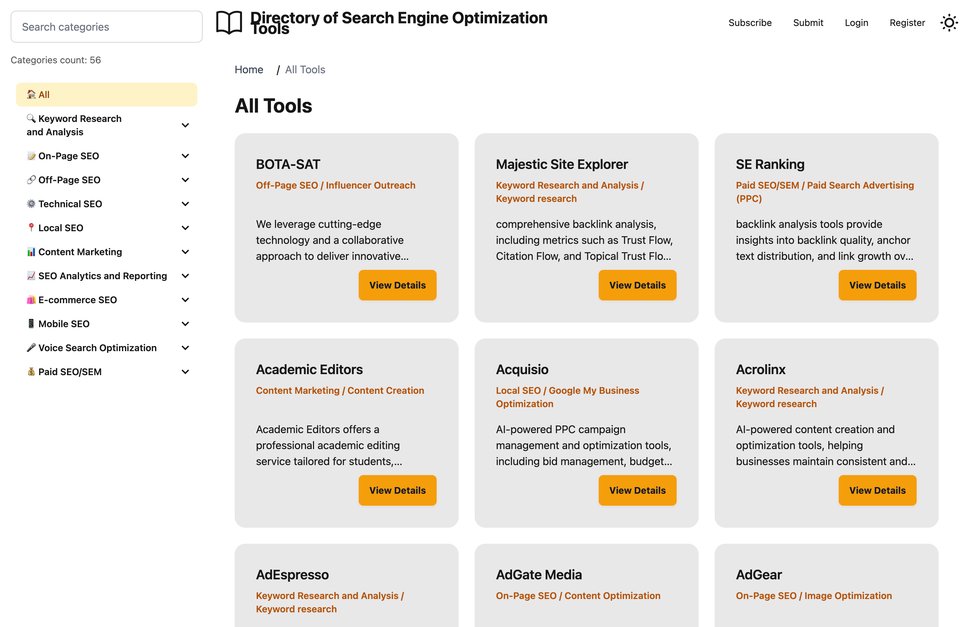
Task: Open the Register nav item
Action: [907, 23]
